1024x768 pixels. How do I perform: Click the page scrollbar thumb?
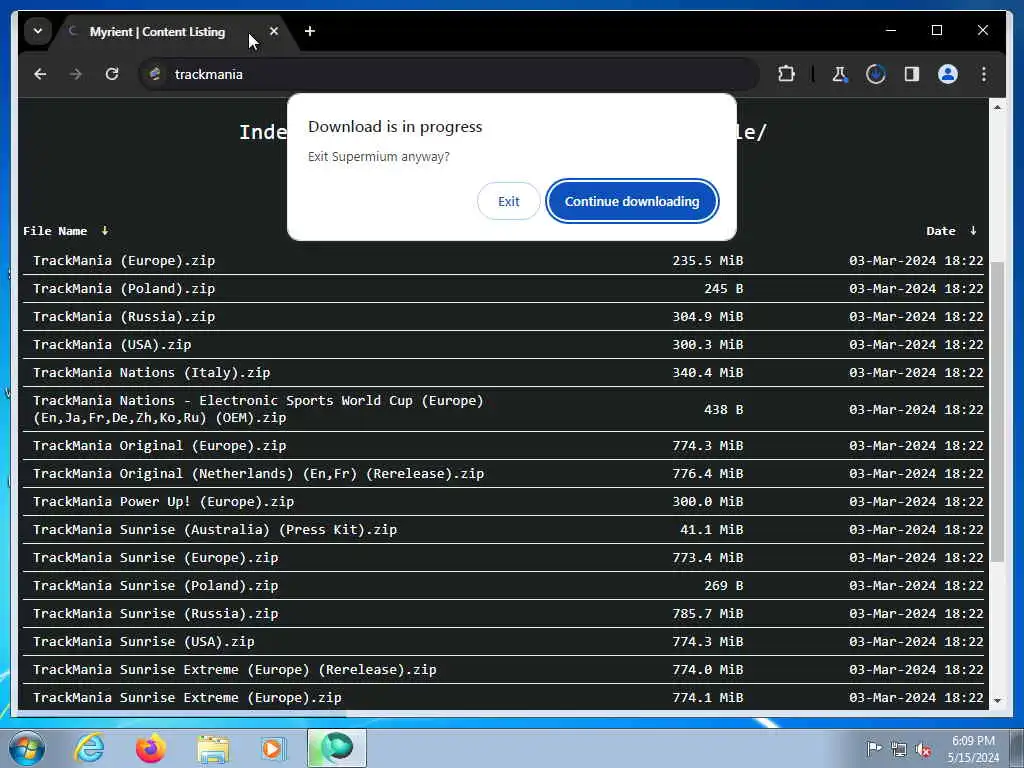pyautogui.click(x=997, y=411)
